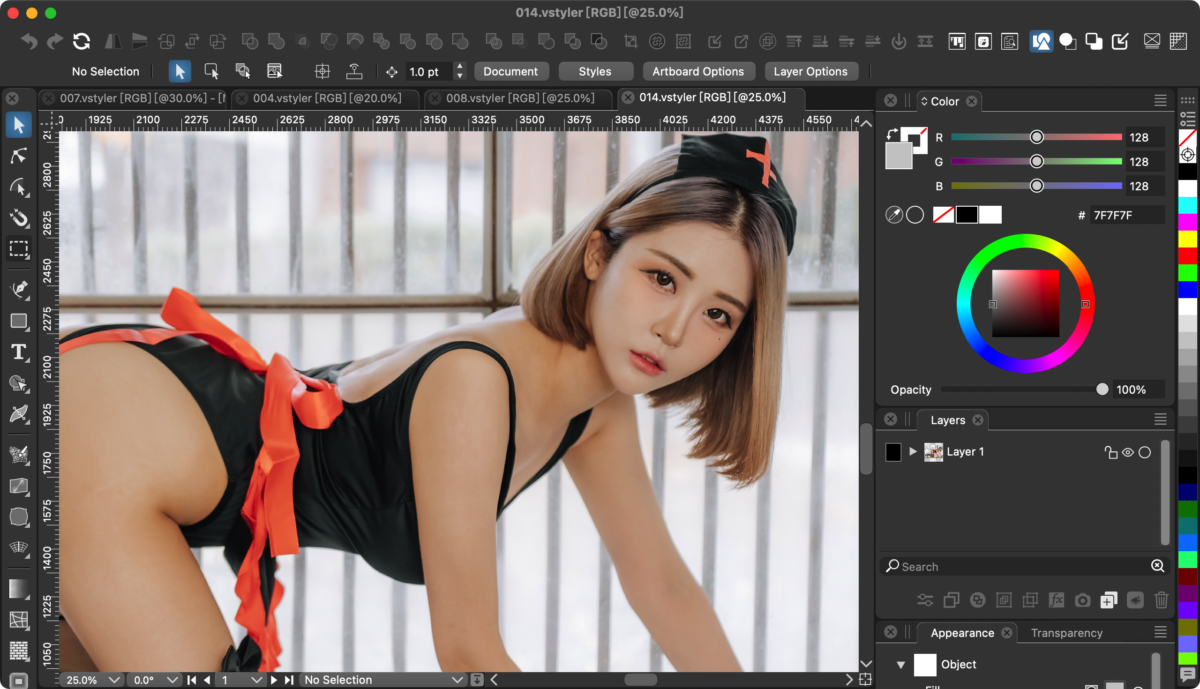Clear the Layers search field
This screenshot has height=689, width=1200.
1158,566
